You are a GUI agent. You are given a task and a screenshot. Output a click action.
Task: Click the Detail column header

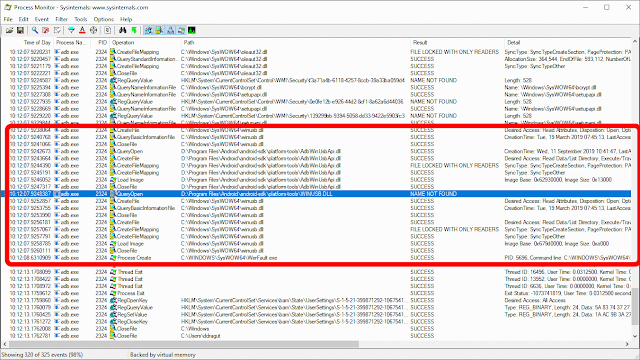[514, 42]
